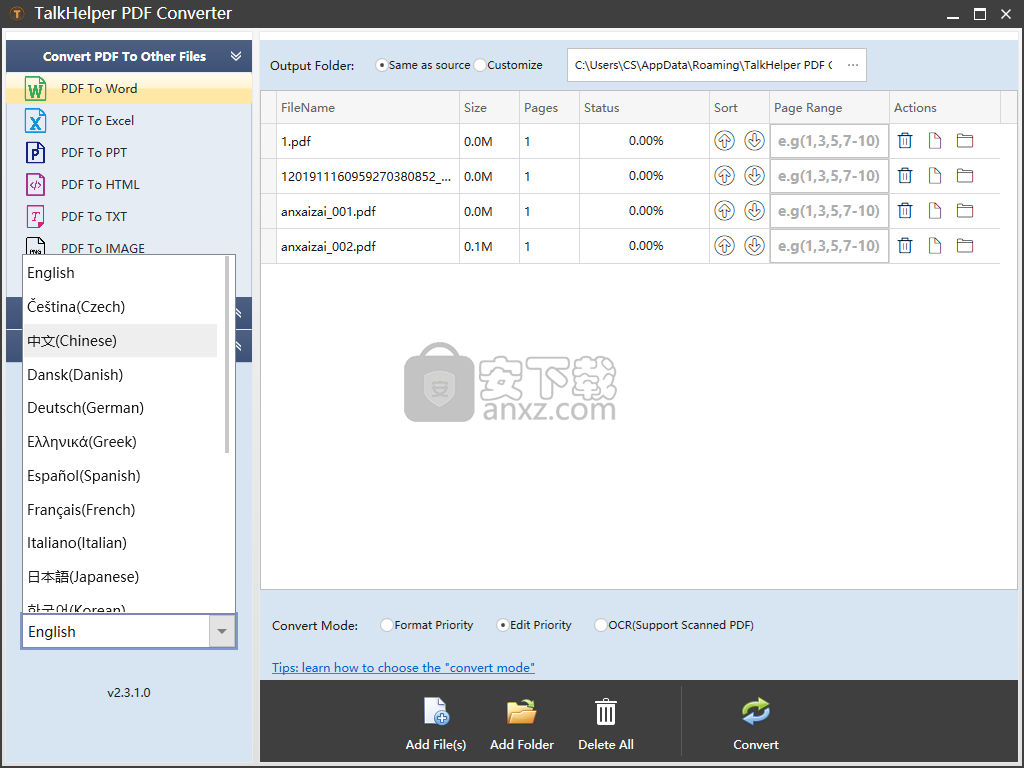Screen dimensions: 1024x768
Task: Delete anxaizai_001.pdf from list
Action: (x=904, y=210)
